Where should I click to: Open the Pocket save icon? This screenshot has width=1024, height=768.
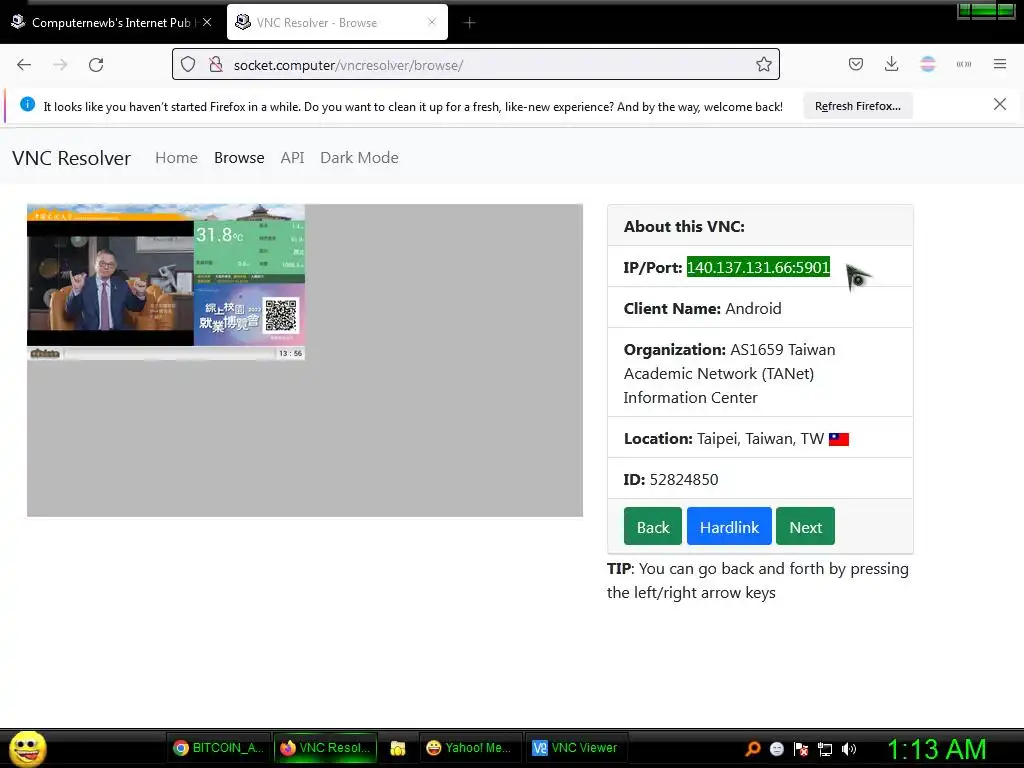[x=856, y=64]
